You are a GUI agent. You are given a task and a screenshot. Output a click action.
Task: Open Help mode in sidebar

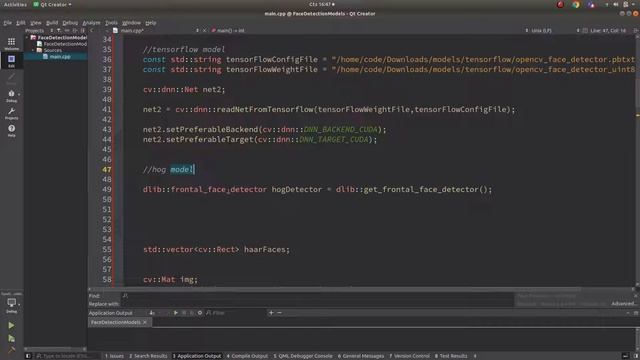click(x=11, y=131)
